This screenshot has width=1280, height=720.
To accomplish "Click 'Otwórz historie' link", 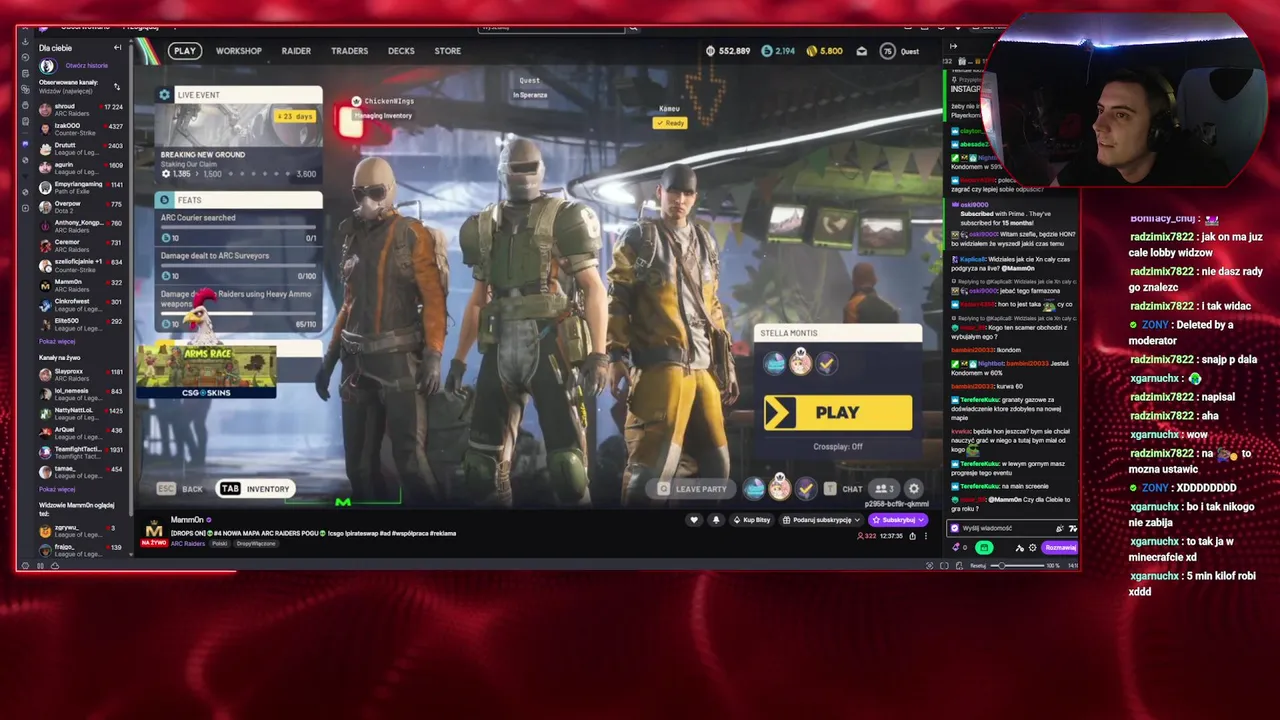I will (x=86, y=66).
